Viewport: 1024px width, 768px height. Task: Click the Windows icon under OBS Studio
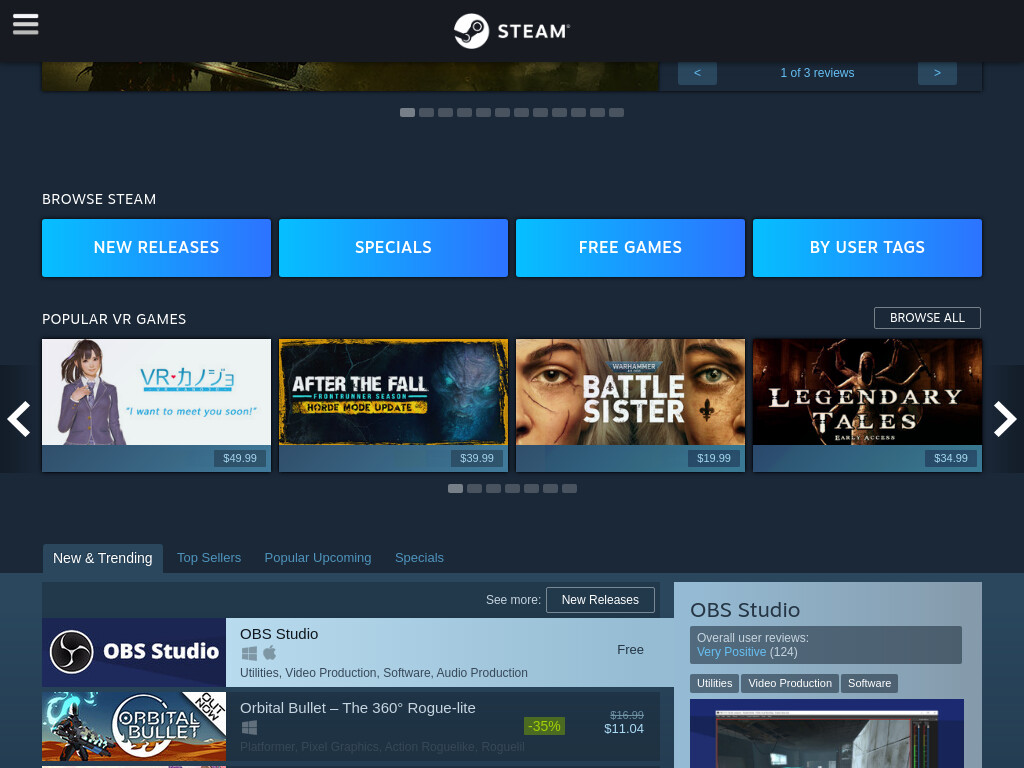[x=249, y=652]
